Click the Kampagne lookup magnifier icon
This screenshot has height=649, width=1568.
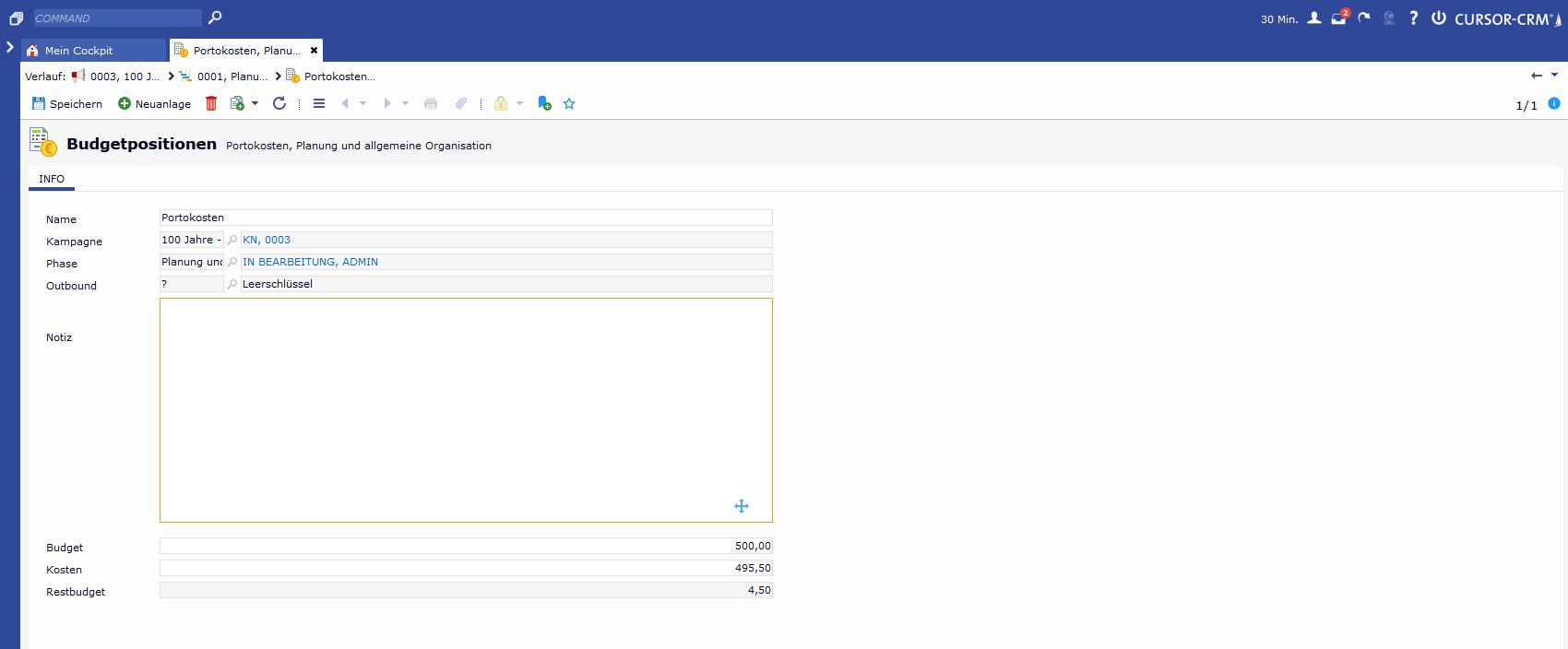[232, 240]
